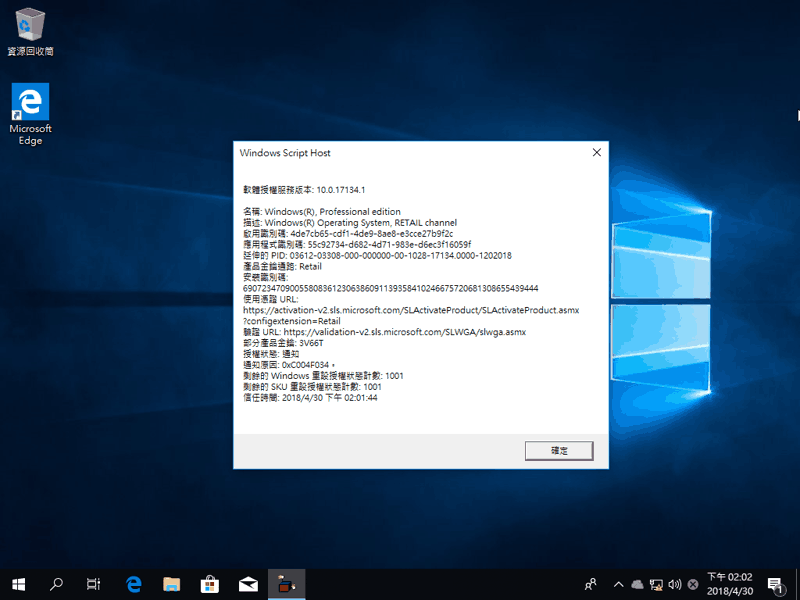The width and height of the screenshot is (800, 600).
Task: Click the validation-v2.sls.microsoft.com URL line
Action: pos(384,332)
